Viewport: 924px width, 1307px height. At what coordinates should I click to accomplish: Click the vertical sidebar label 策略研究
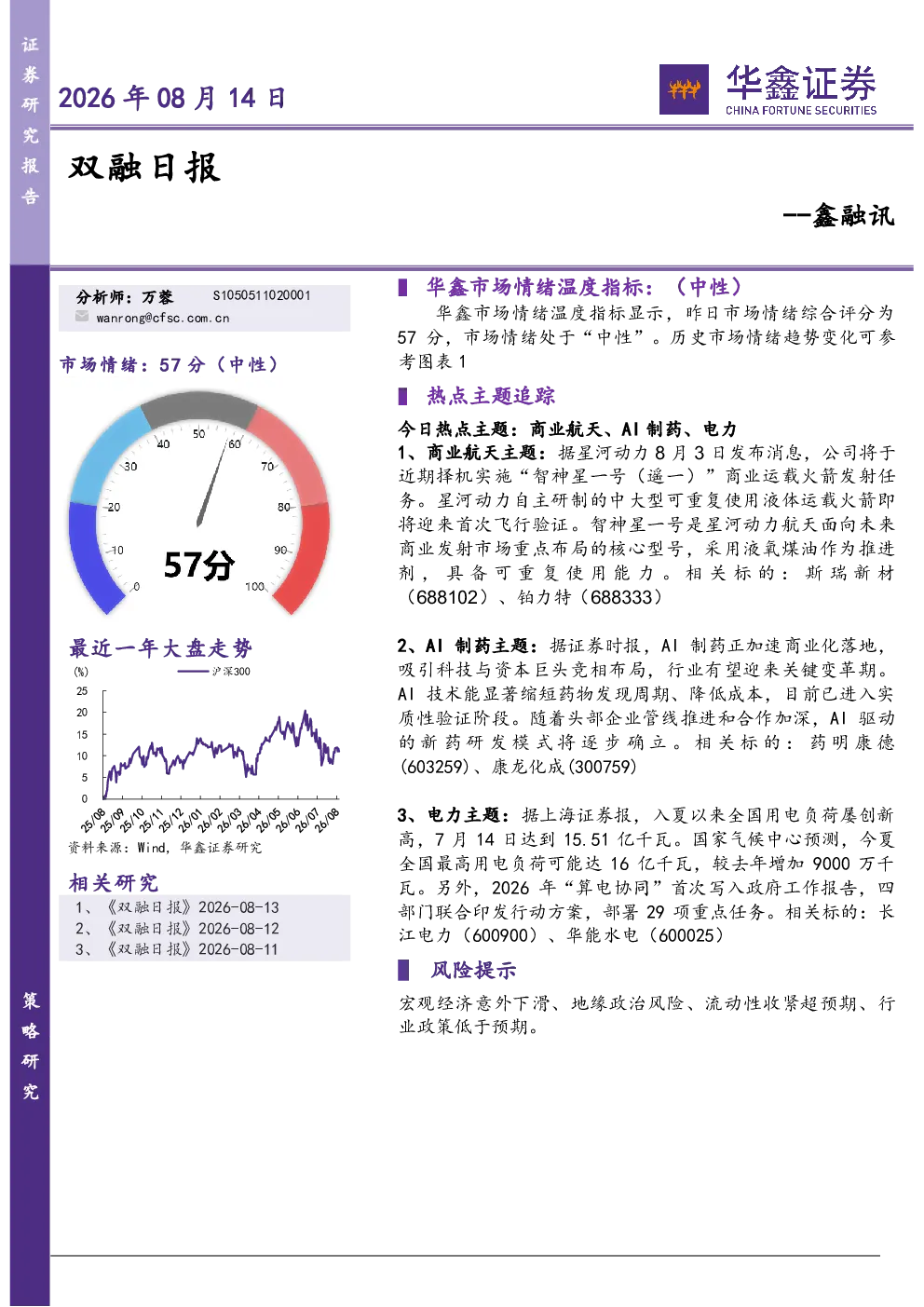[30, 1046]
